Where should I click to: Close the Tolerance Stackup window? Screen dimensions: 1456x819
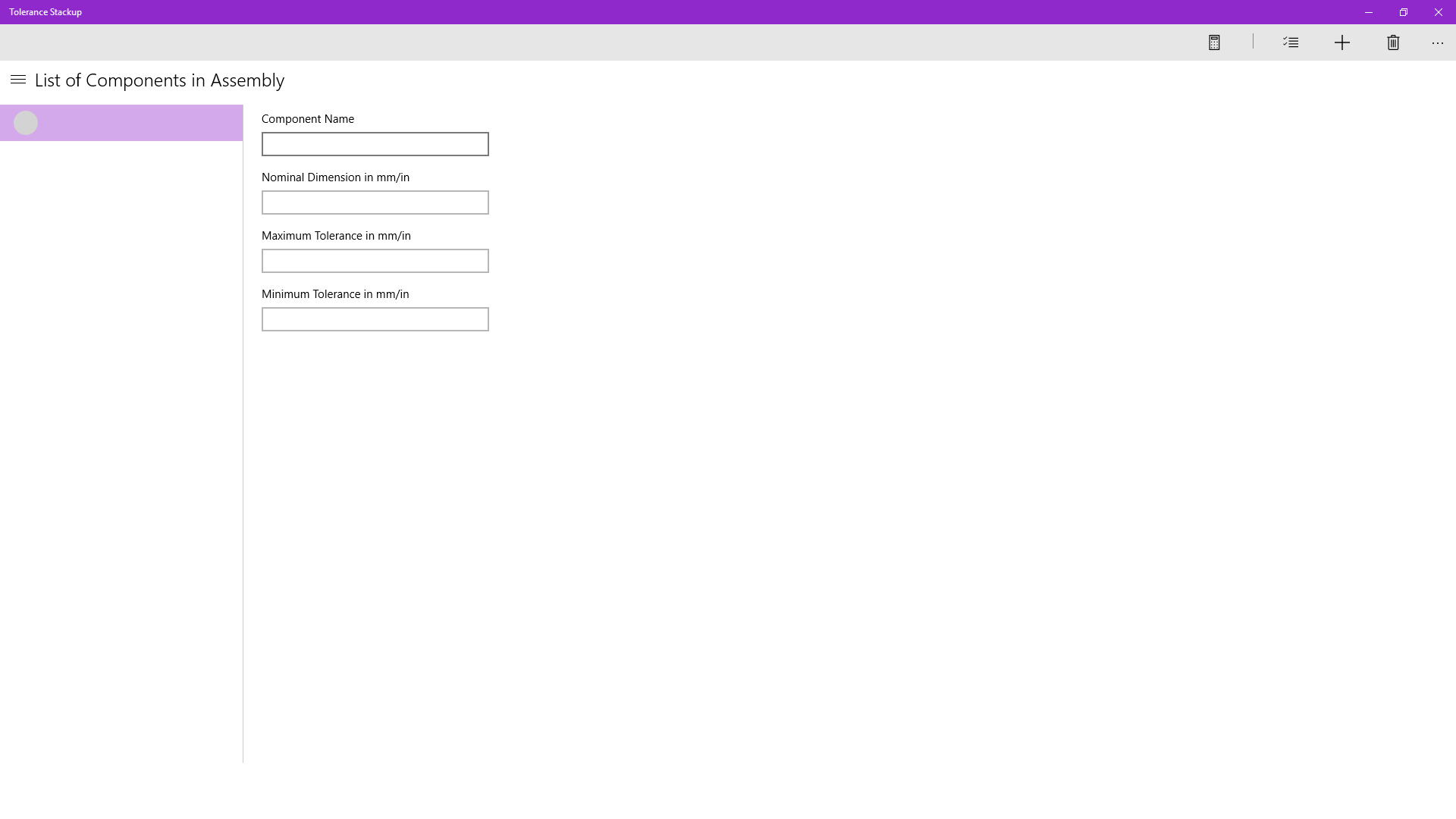coord(1438,12)
